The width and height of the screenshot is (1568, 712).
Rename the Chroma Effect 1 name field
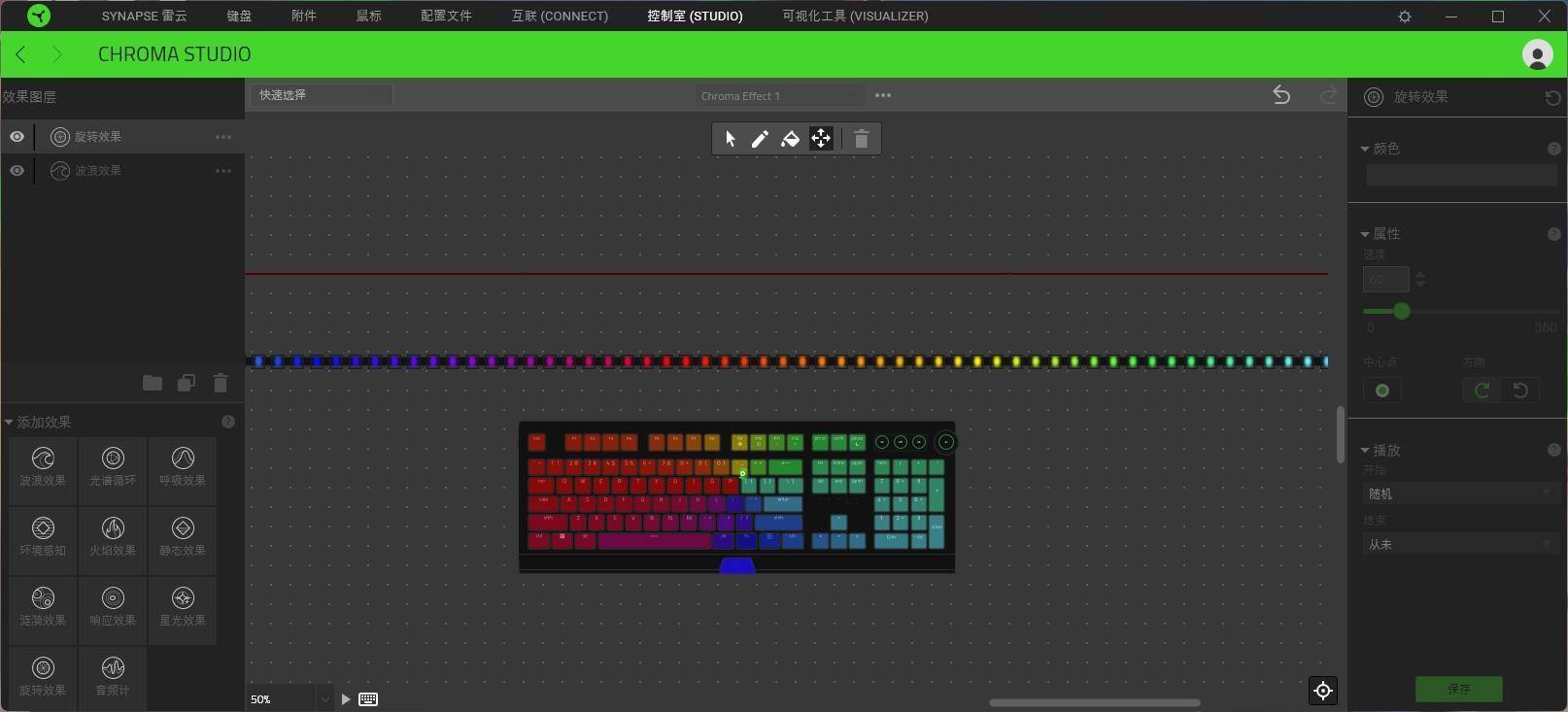[x=780, y=95]
